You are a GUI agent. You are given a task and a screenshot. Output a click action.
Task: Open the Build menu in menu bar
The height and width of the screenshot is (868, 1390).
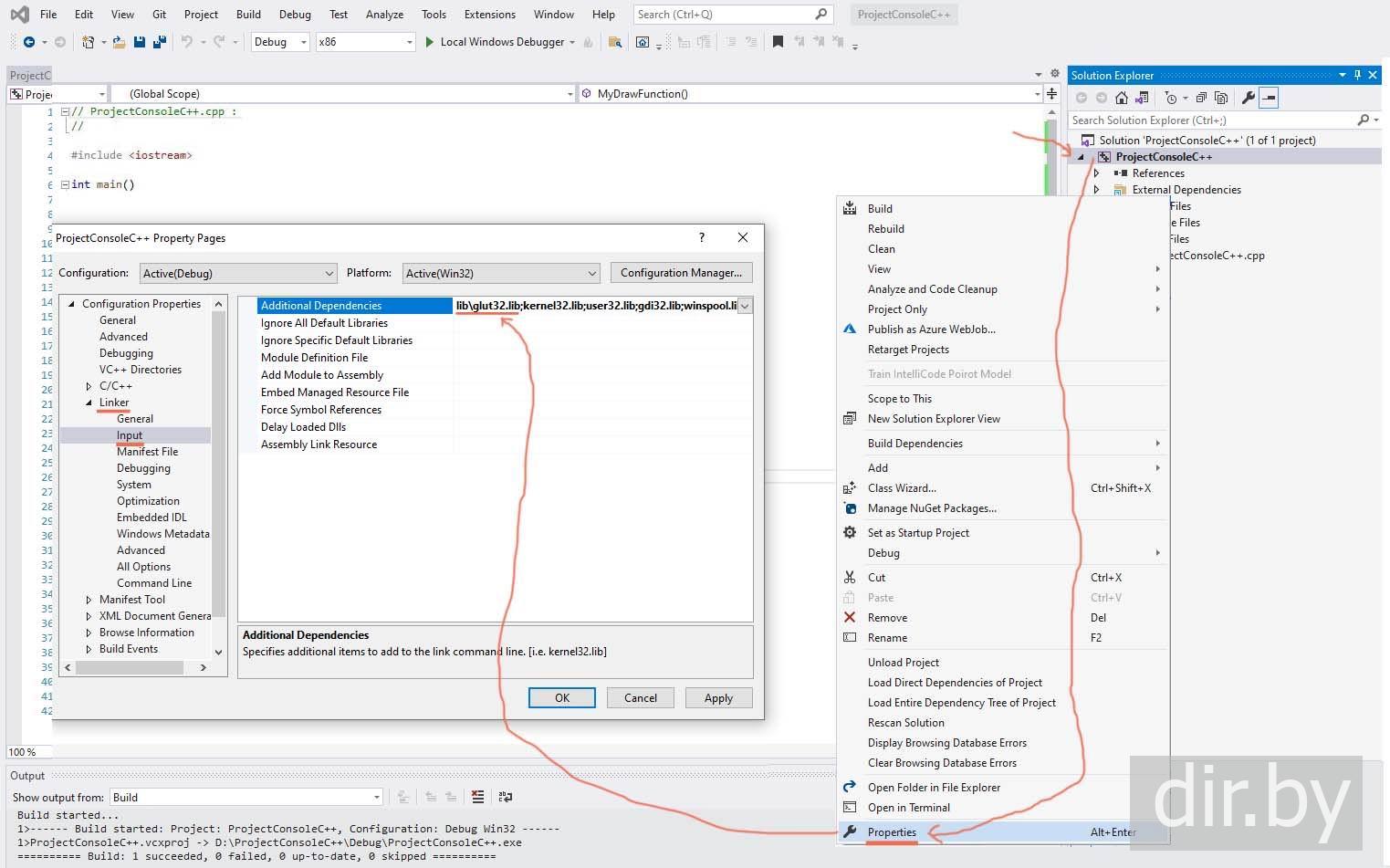pos(248,15)
